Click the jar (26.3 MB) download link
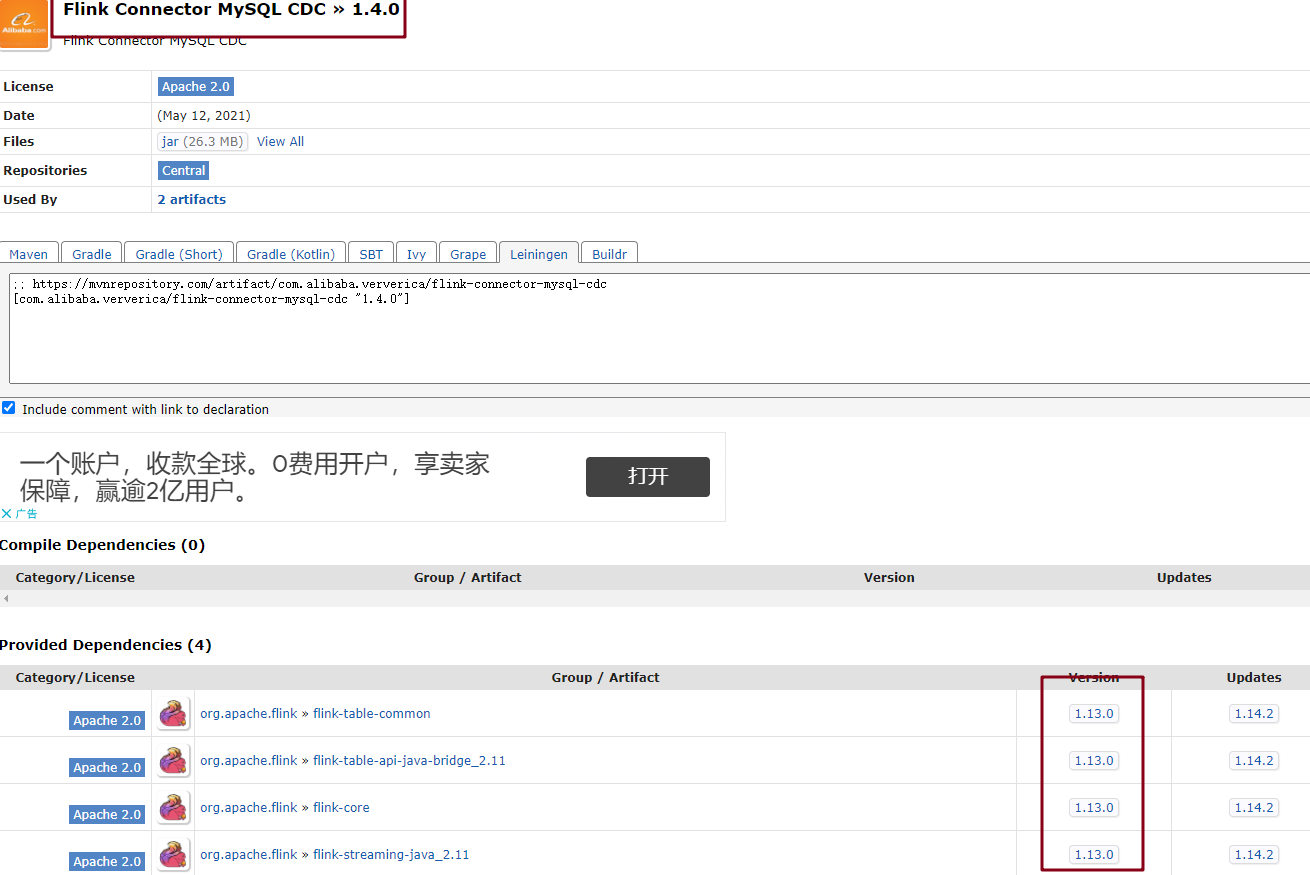The width and height of the screenshot is (1310, 875). [x=202, y=141]
